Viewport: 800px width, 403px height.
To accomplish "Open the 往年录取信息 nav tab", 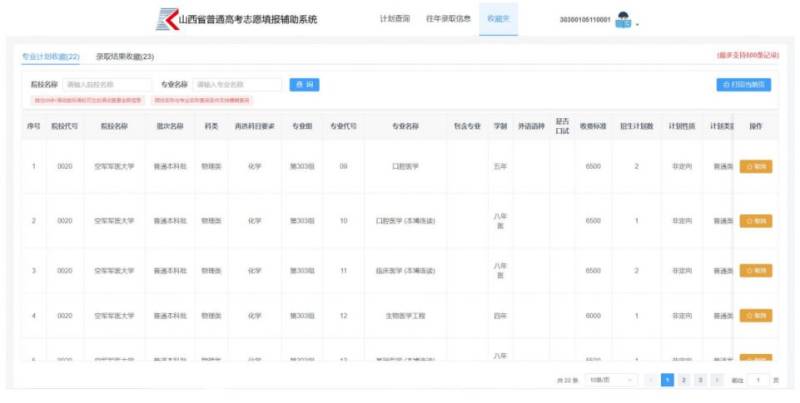I will pos(448,19).
